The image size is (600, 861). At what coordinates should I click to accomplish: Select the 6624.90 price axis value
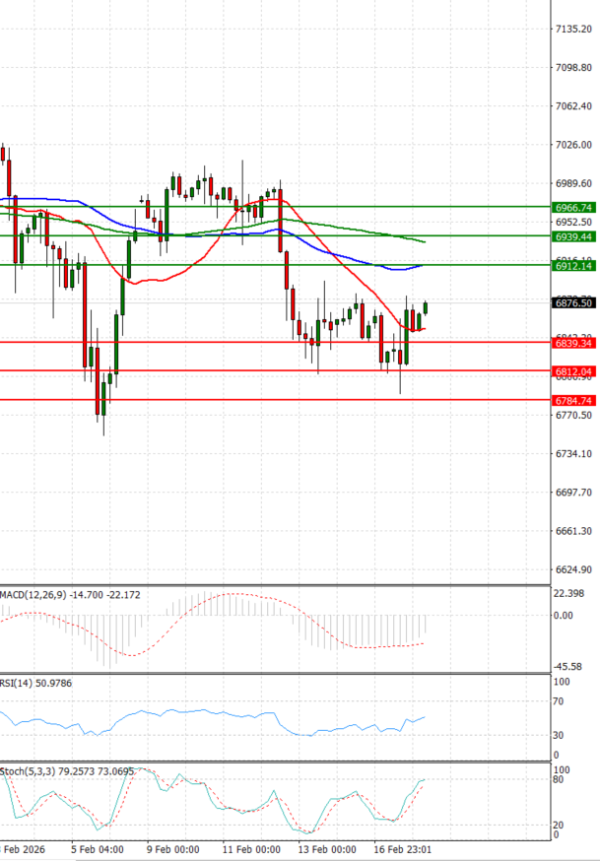[x=573, y=569]
